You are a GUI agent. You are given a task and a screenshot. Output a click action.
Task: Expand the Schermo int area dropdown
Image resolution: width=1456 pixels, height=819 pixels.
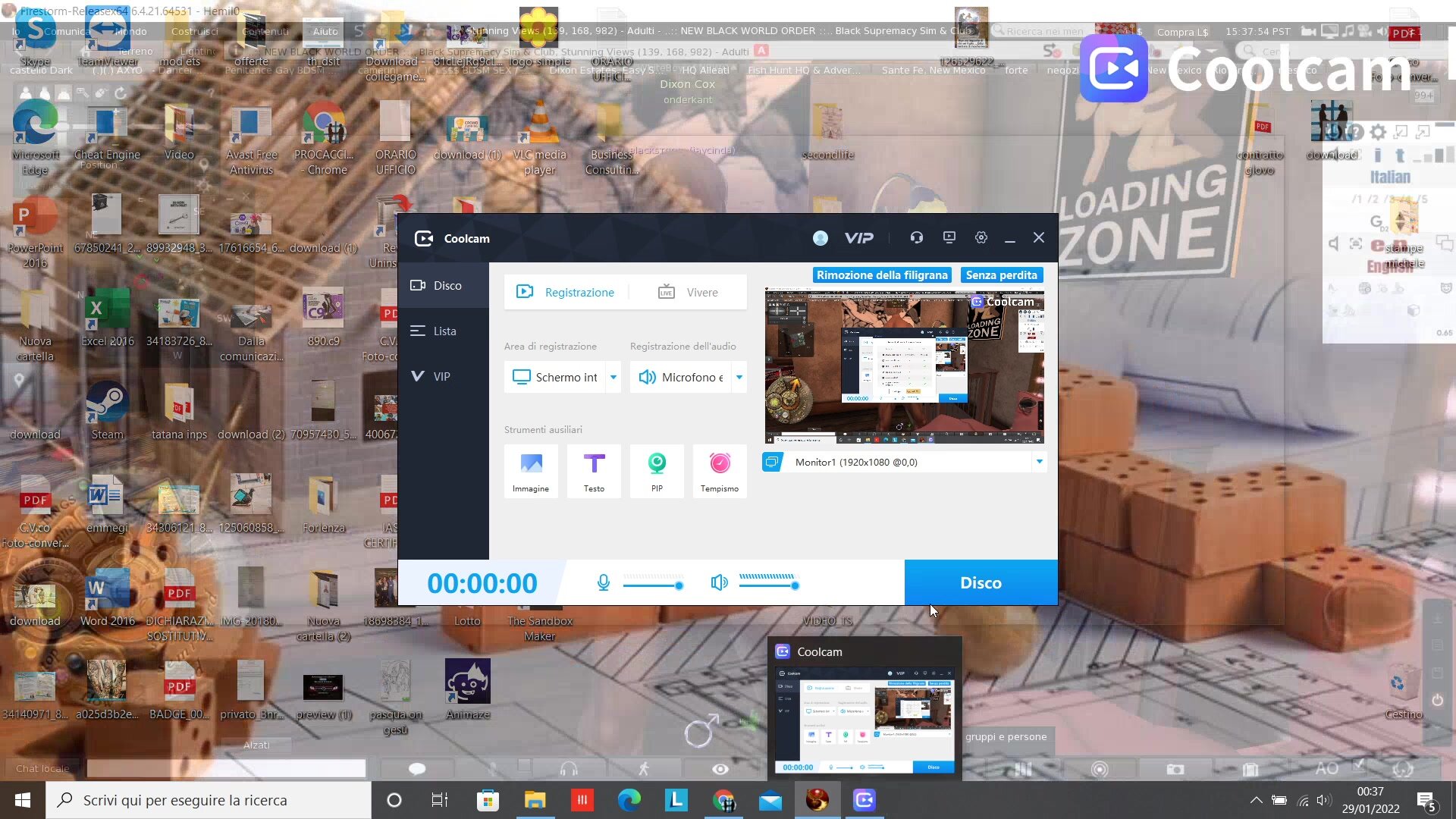613,377
